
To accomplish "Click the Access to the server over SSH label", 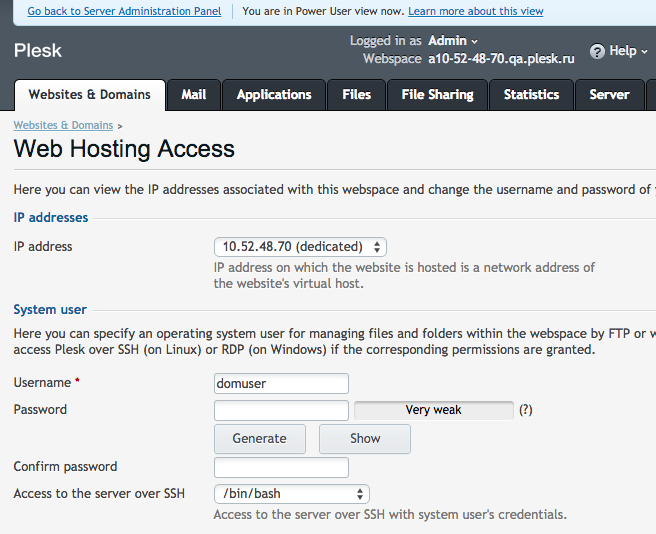I will [99, 494].
